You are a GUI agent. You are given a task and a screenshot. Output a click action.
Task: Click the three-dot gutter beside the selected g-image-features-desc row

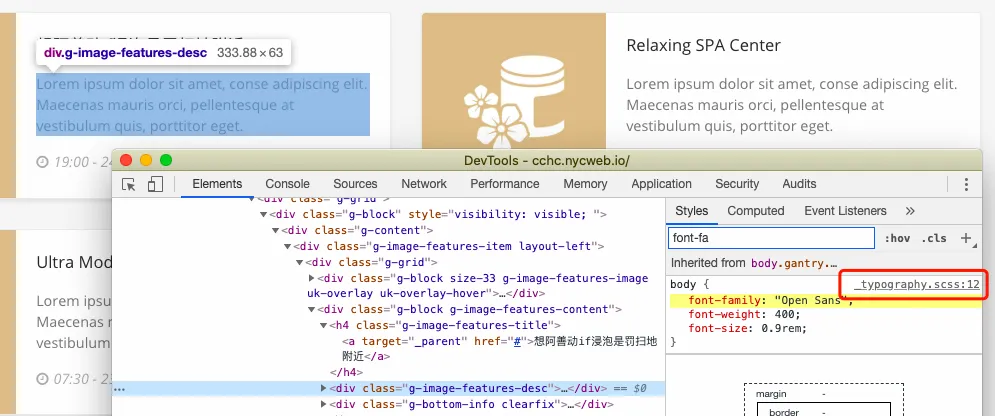coord(119,389)
